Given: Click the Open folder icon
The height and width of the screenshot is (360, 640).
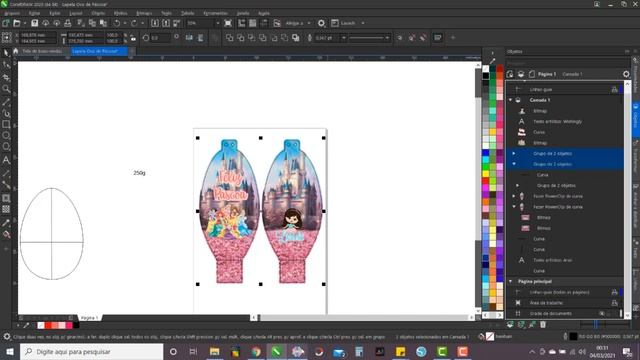Looking at the screenshot, I should click(x=17, y=23).
